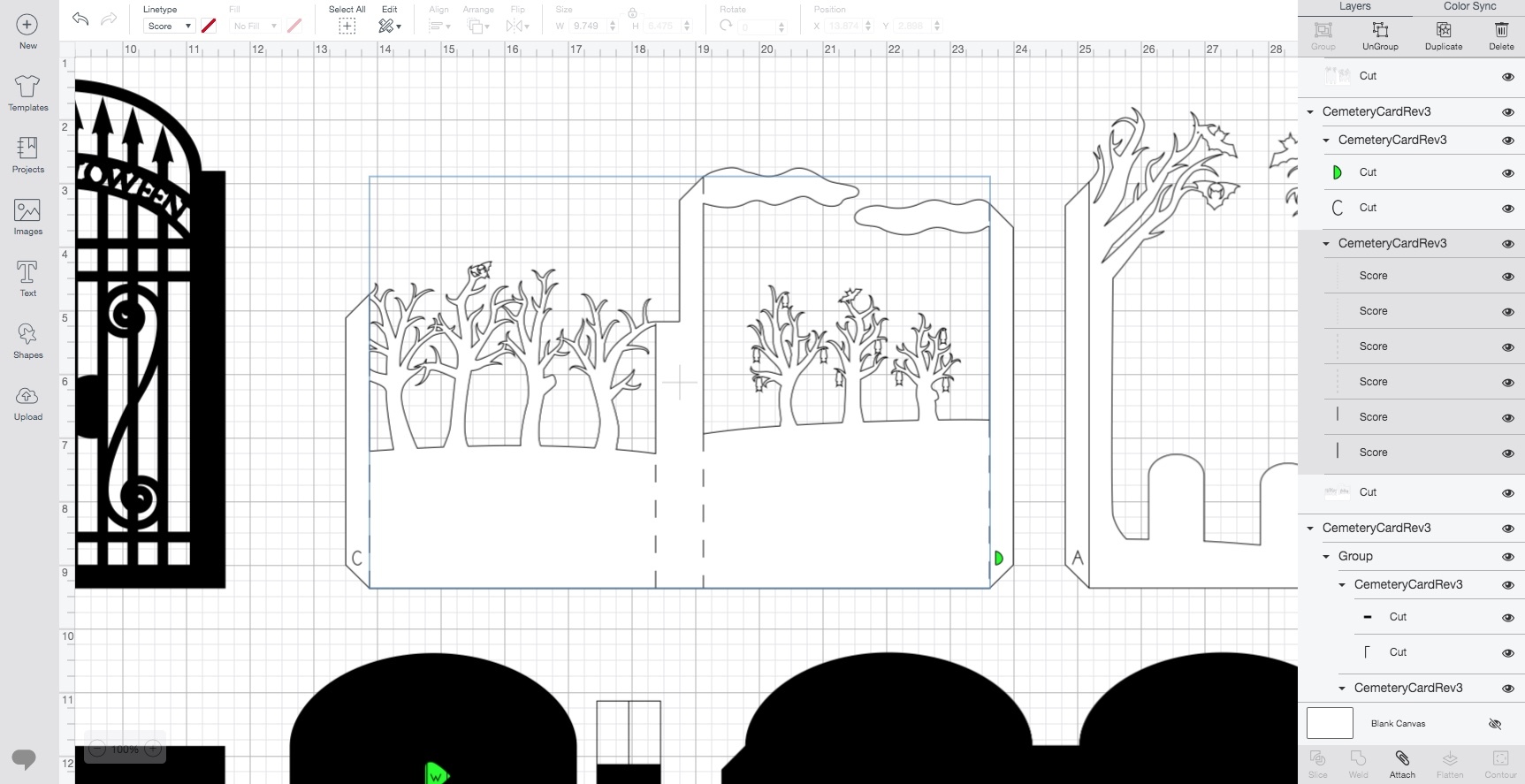UnGroup the selected layers
The height and width of the screenshot is (784, 1525).
(1380, 35)
